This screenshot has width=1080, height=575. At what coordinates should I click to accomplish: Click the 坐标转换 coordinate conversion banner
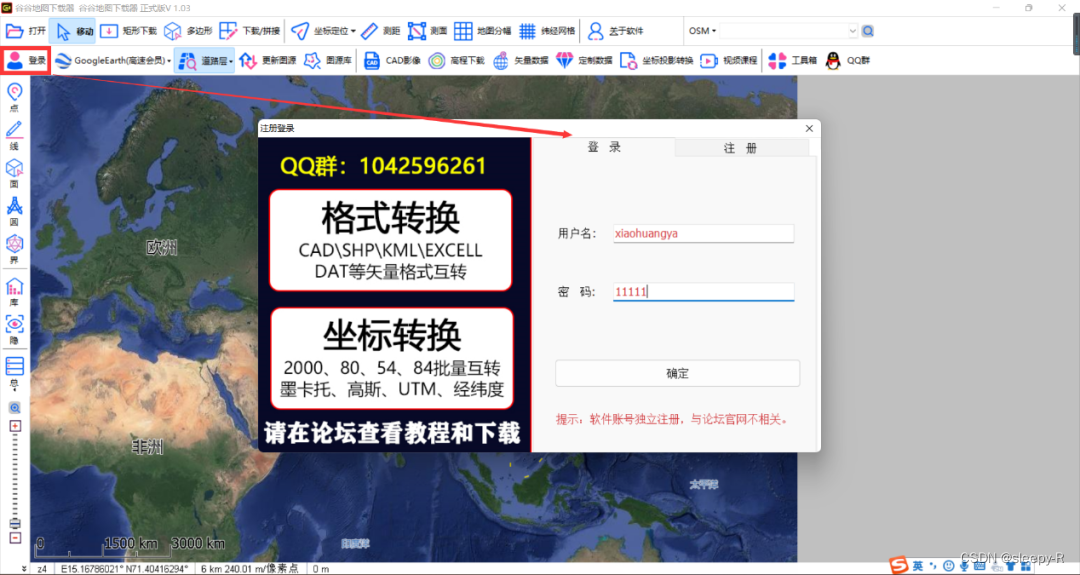[392, 359]
